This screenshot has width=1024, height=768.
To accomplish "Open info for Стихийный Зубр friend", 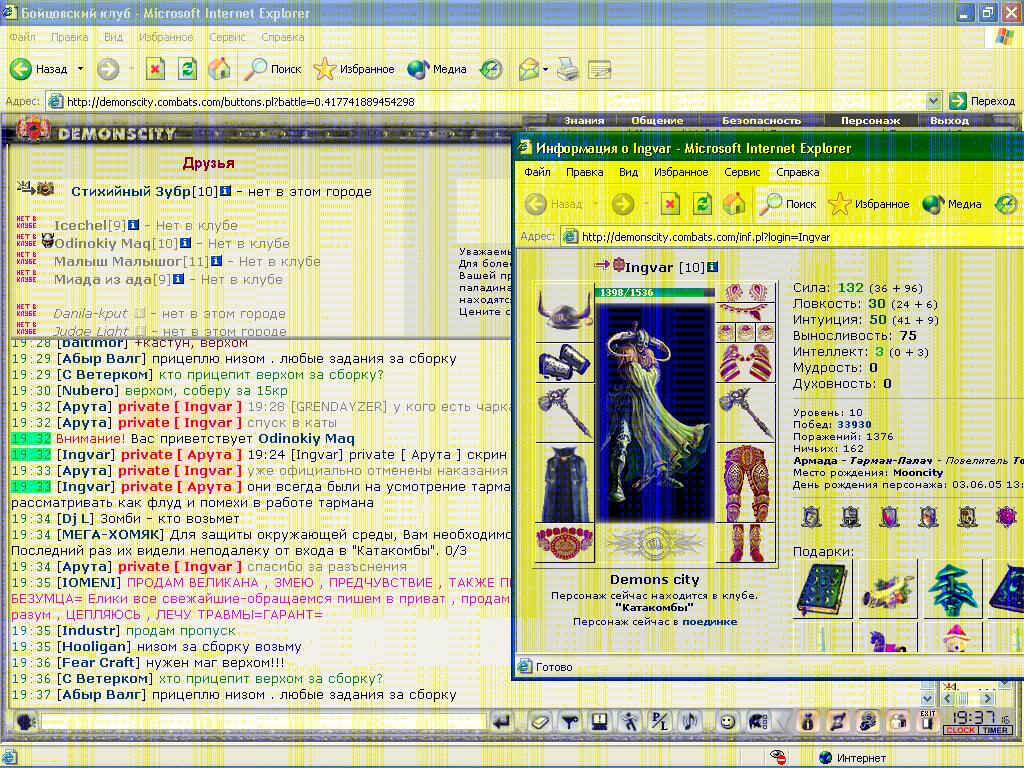I will pyautogui.click(x=225, y=191).
